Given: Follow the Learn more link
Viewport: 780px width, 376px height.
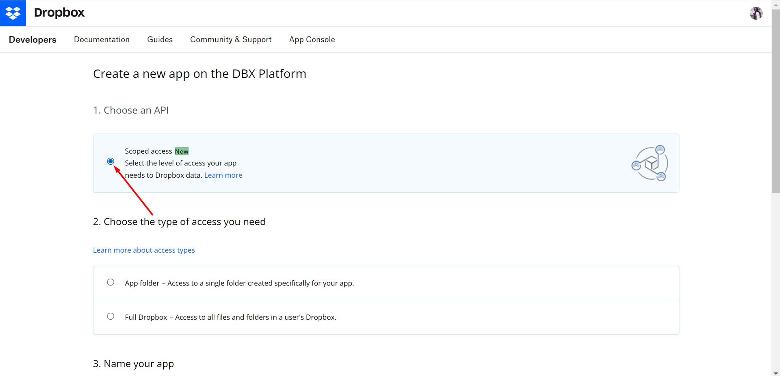Looking at the screenshot, I should pyautogui.click(x=223, y=176).
